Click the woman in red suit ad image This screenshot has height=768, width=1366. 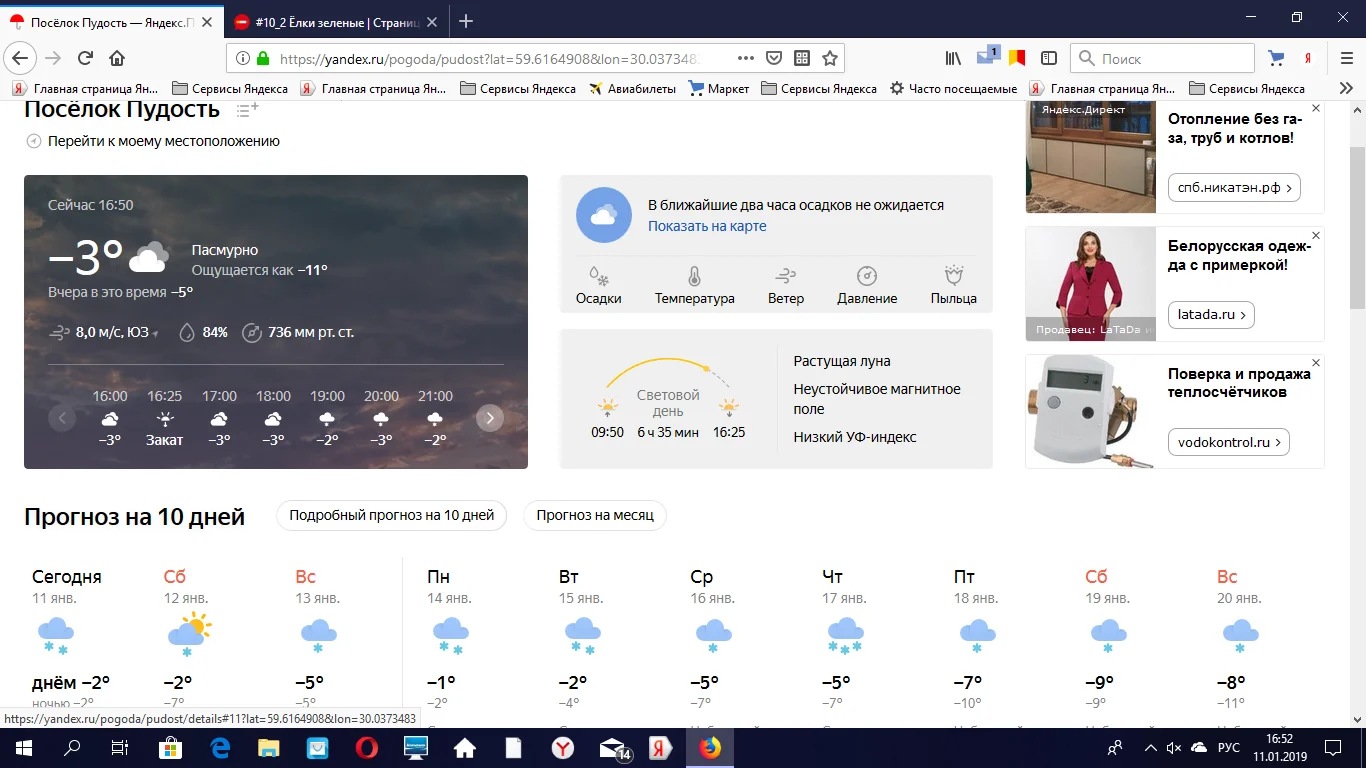coord(1090,284)
